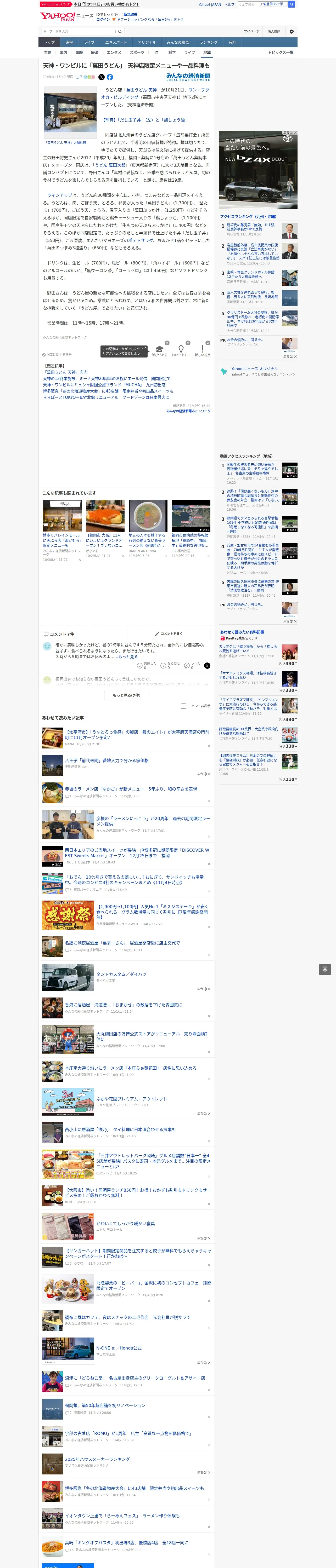Toggle コメント非表示 checkbox
The width and height of the screenshot is (336, 1568).
[x=183, y=706]
